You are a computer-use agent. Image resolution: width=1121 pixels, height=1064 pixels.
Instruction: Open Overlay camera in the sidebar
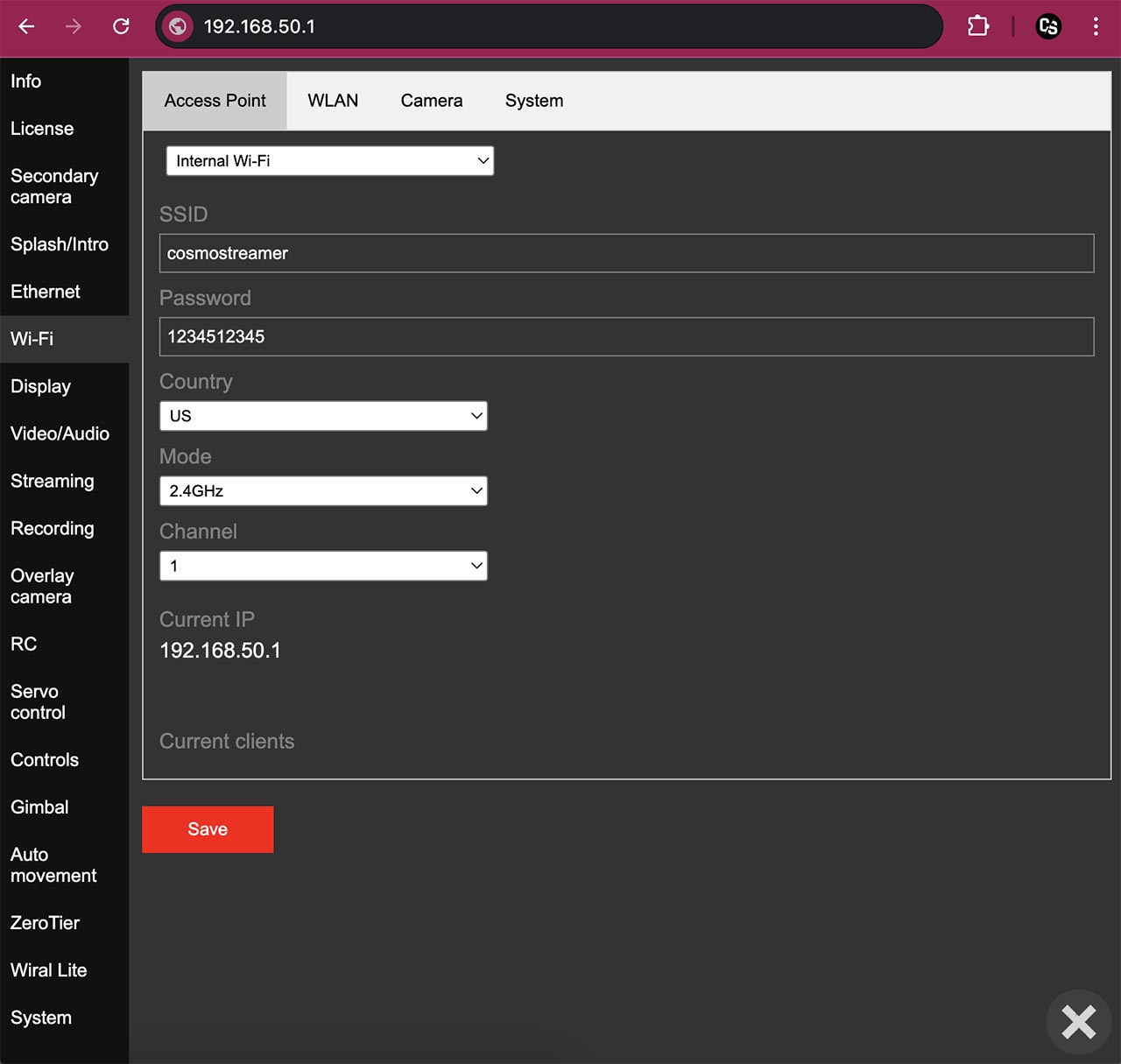point(64,586)
